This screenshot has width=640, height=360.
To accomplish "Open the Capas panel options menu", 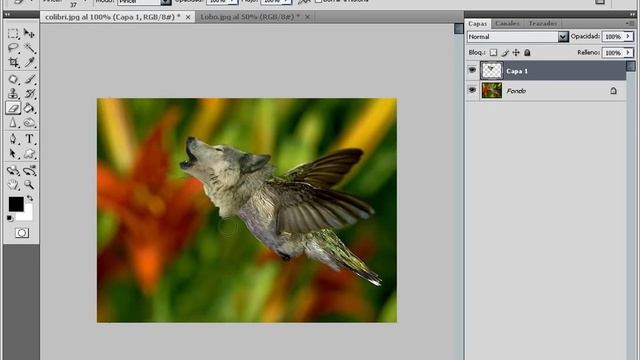I will pos(629,24).
